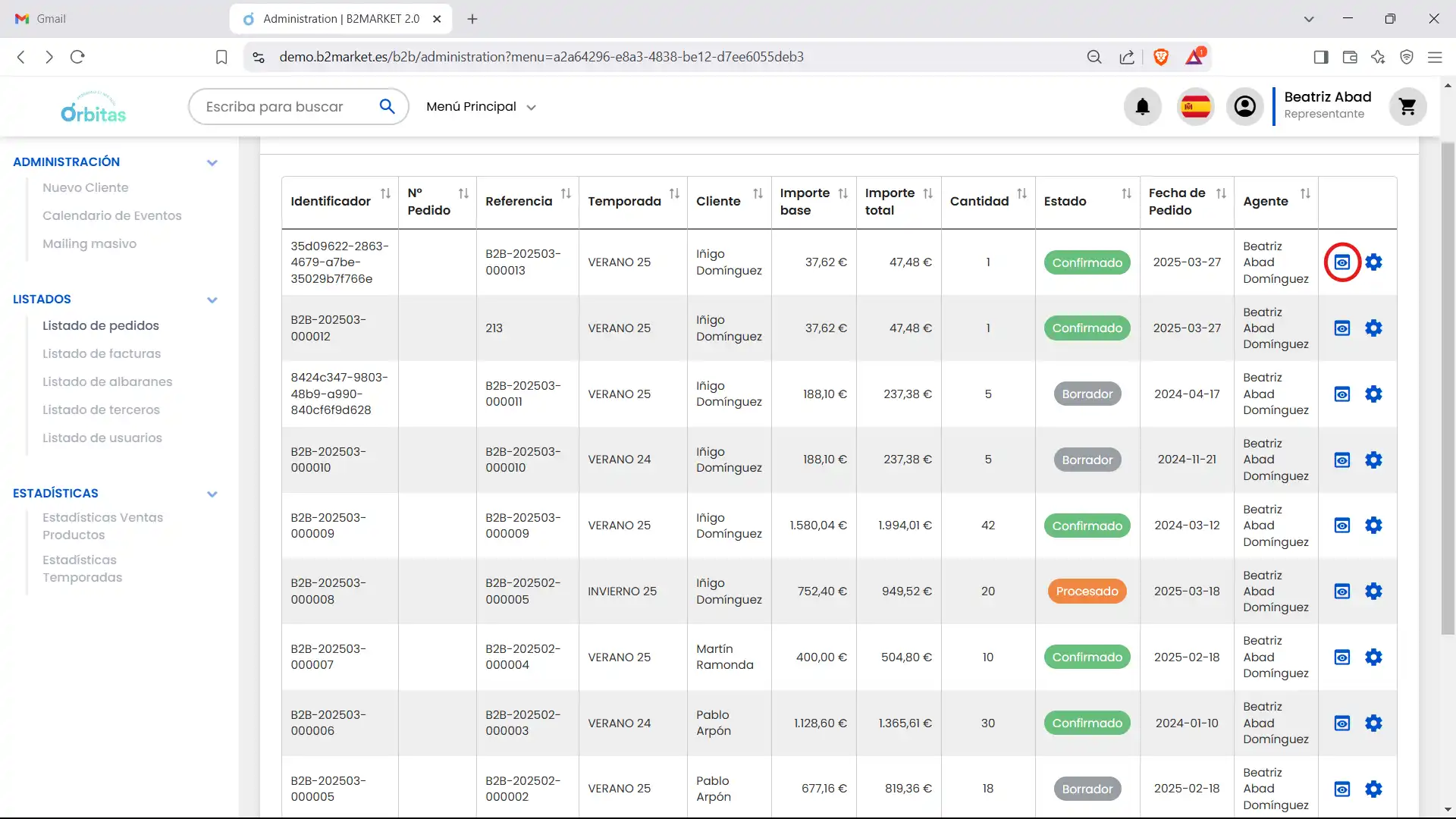
Task: Click the Nuevo Cliente link
Action: point(86,187)
